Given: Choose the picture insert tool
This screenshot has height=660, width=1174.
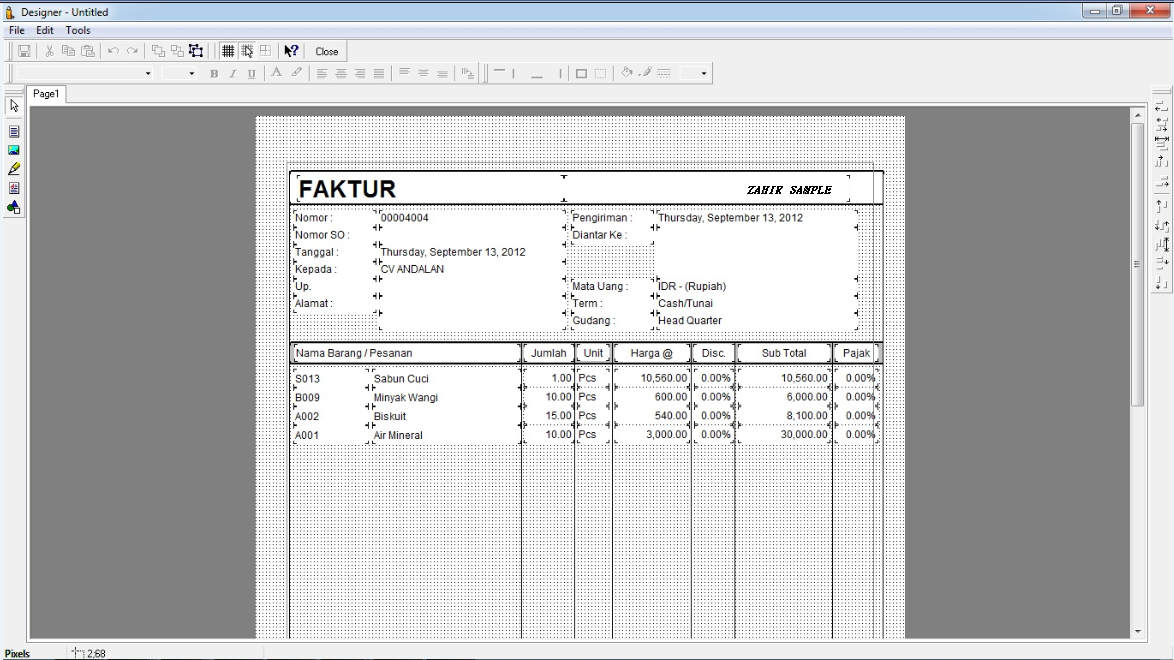Looking at the screenshot, I should (x=14, y=150).
